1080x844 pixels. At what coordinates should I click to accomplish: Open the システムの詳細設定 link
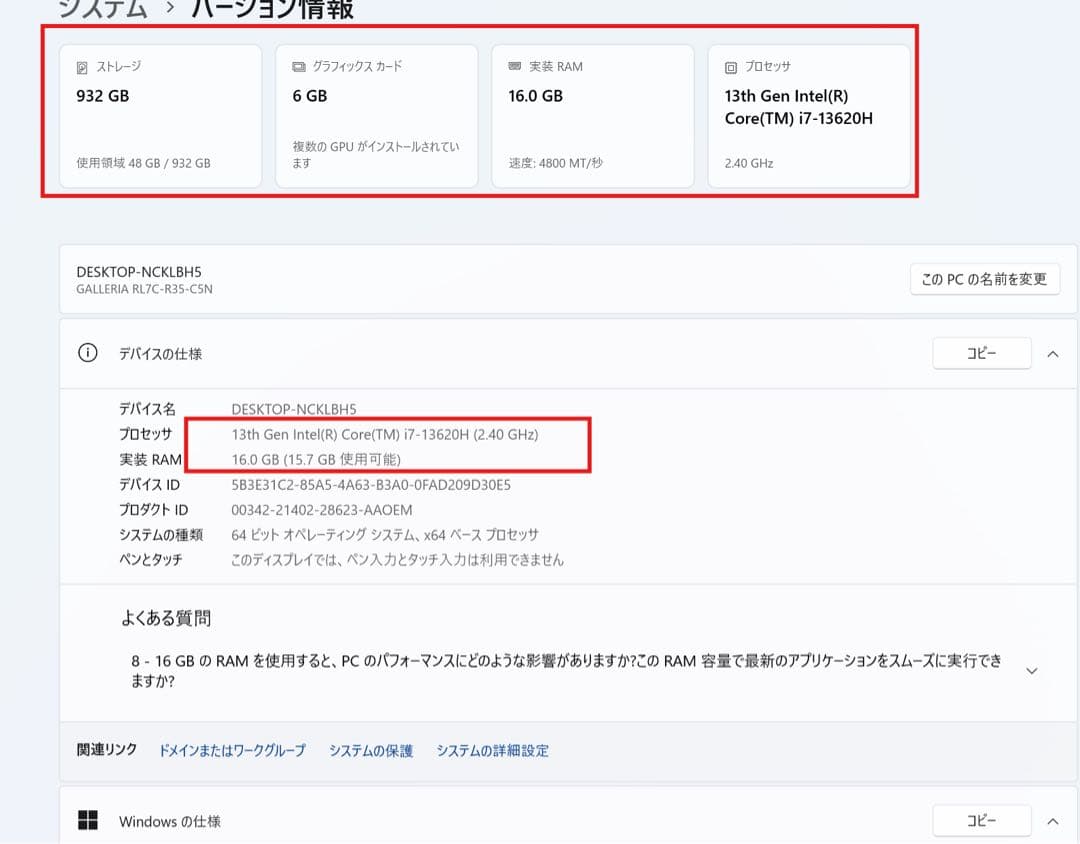[x=492, y=751]
